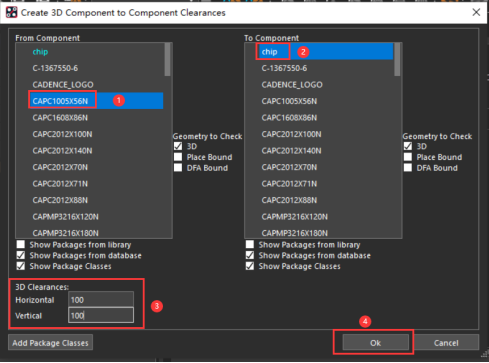Confirm with the Ok button
This screenshot has width=489, height=363.
tap(376, 343)
